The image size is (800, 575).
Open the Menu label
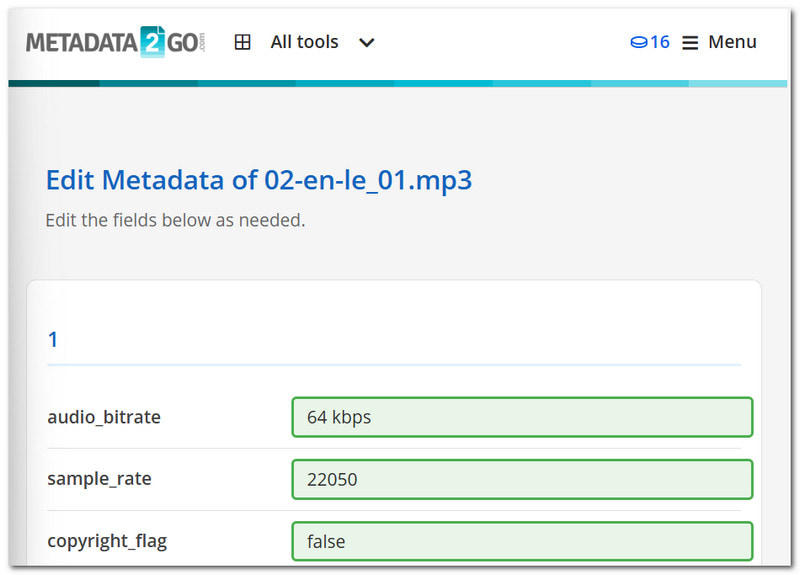click(x=732, y=42)
